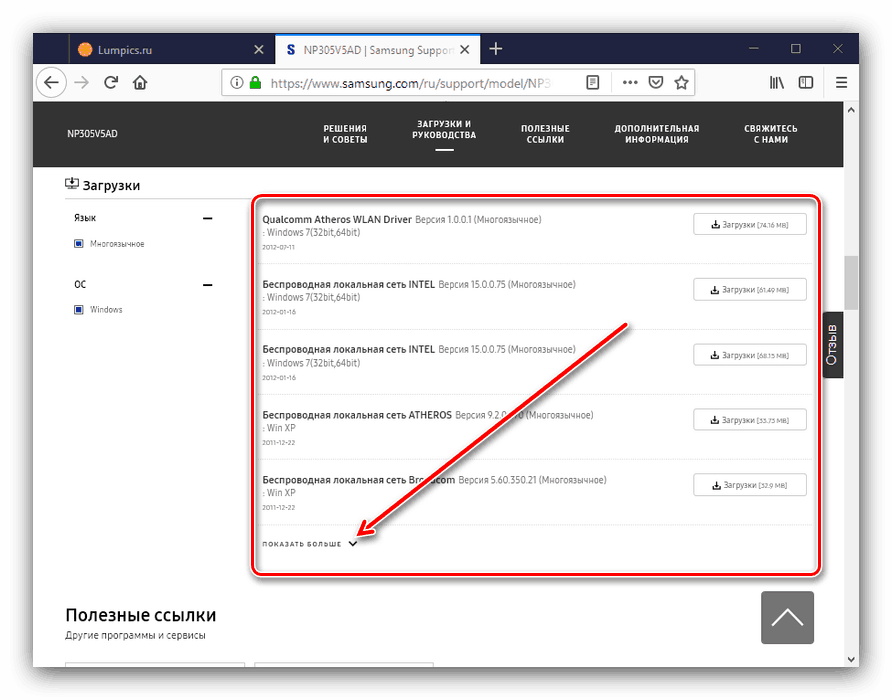892x700 pixels.
Task: Collapse the ОС filter section
Action: pyautogui.click(x=208, y=285)
